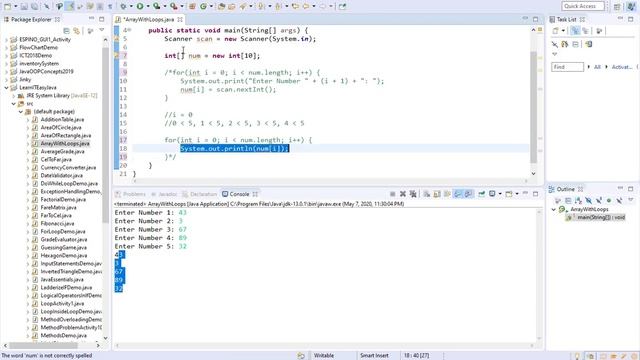Click the Hide Non-Public Members icon in Outline
The height and width of the screenshot is (360, 640).
609,200
